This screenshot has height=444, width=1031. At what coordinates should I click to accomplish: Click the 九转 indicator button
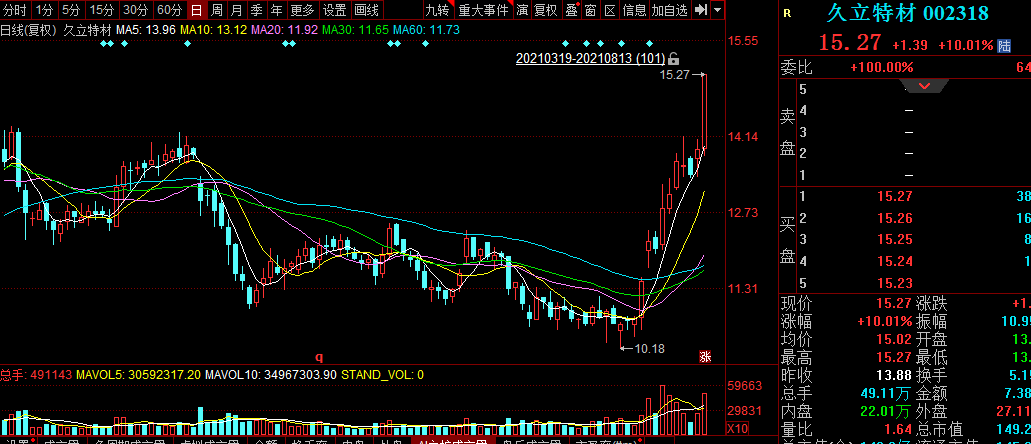tap(437, 10)
